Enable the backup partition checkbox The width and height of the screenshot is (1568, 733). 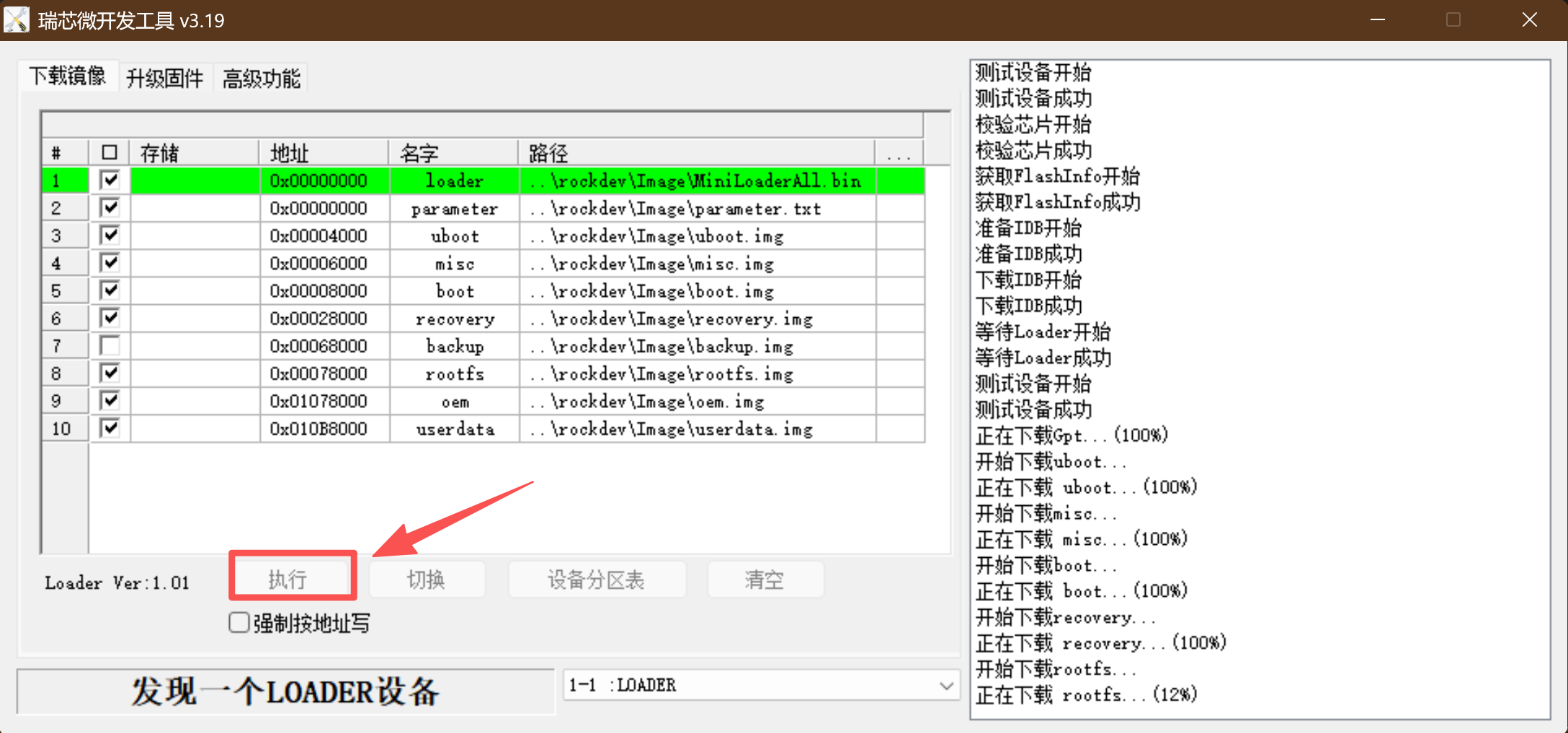point(110,346)
